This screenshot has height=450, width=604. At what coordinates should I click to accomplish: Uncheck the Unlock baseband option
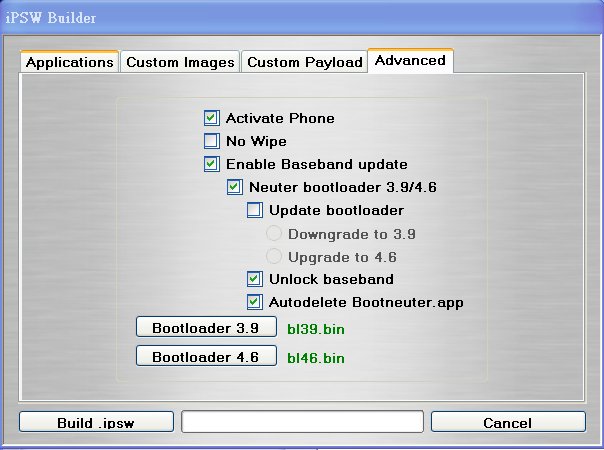[x=254, y=279]
